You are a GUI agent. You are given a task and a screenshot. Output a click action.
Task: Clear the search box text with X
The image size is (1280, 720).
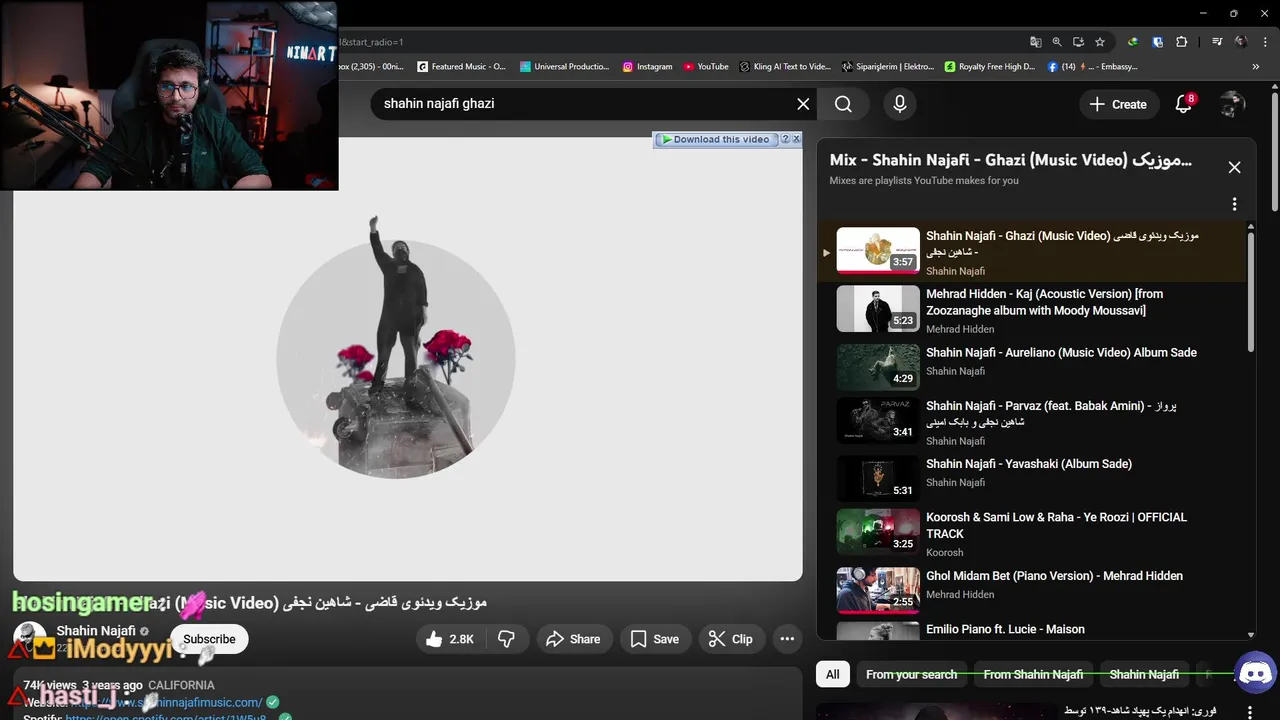click(x=803, y=104)
